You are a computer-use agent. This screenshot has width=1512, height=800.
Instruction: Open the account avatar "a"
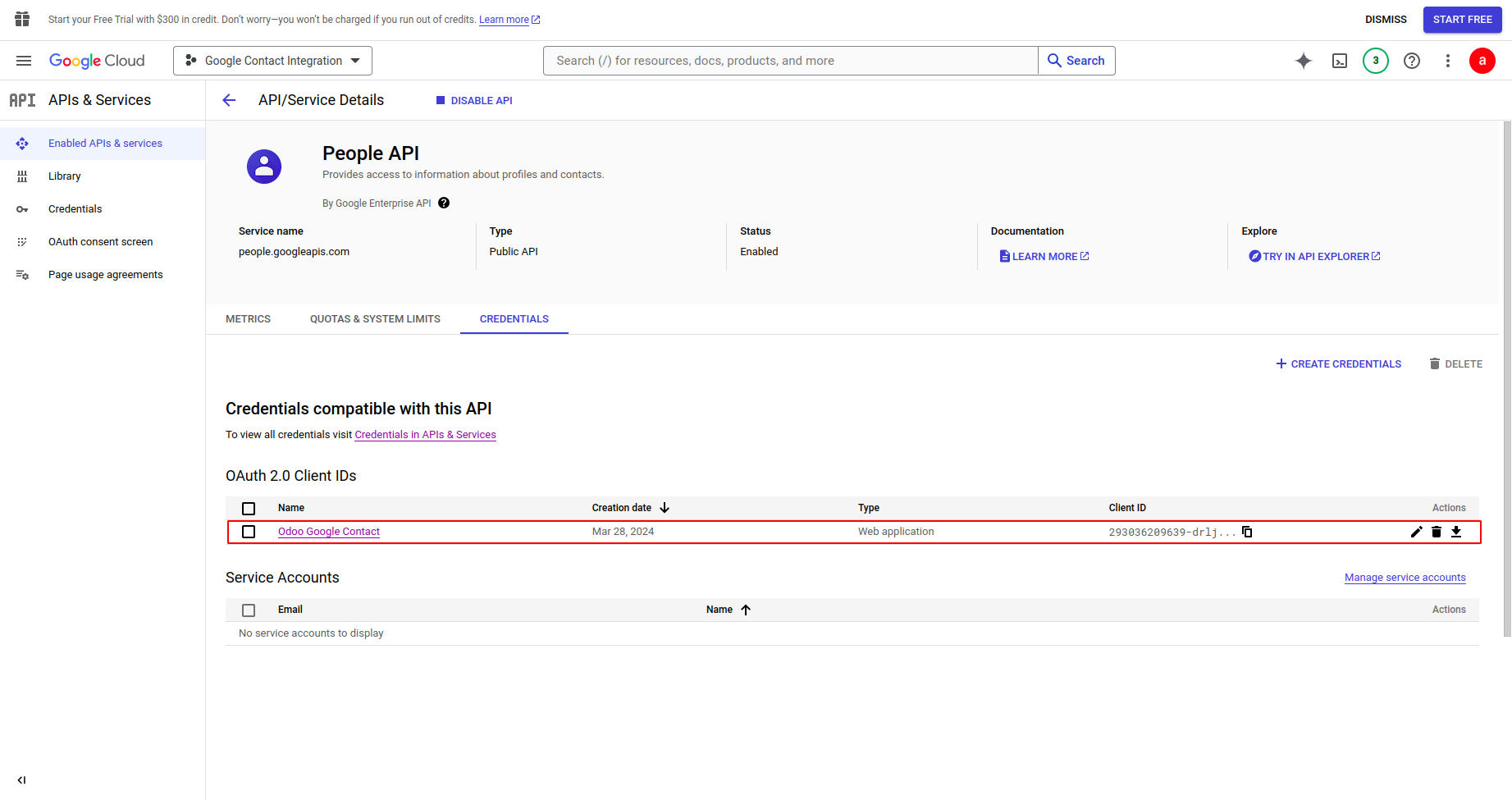pos(1482,61)
